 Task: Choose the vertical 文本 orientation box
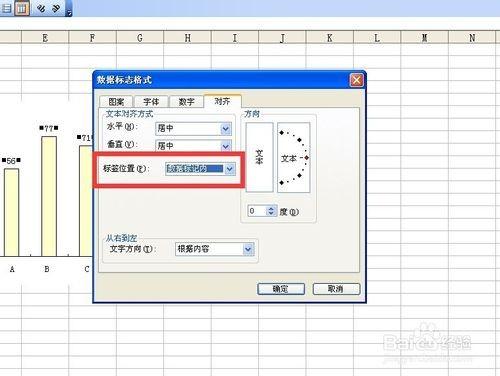[x=259, y=157]
